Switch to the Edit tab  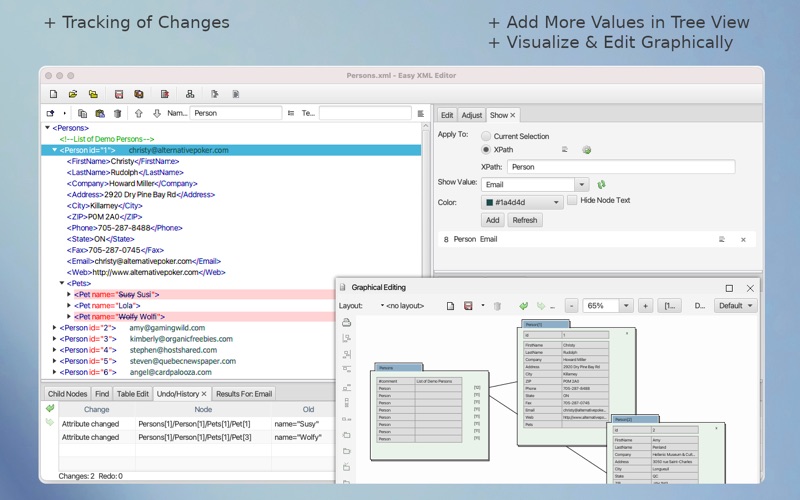pos(447,115)
